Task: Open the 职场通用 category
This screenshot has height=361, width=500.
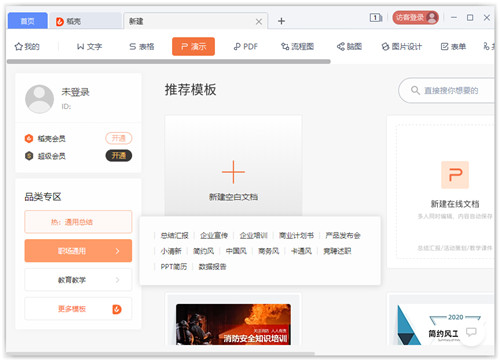Action: pyautogui.click(x=78, y=251)
